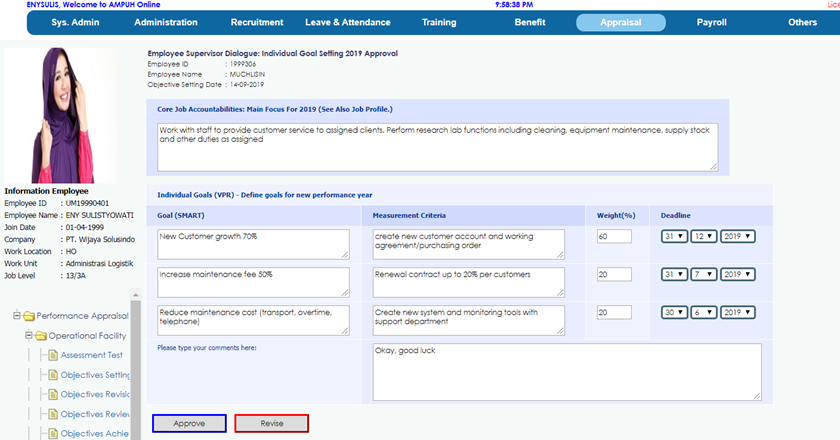Click the Objectives Revision document icon
The height and width of the screenshot is (440, 840).
pos(53,394)
